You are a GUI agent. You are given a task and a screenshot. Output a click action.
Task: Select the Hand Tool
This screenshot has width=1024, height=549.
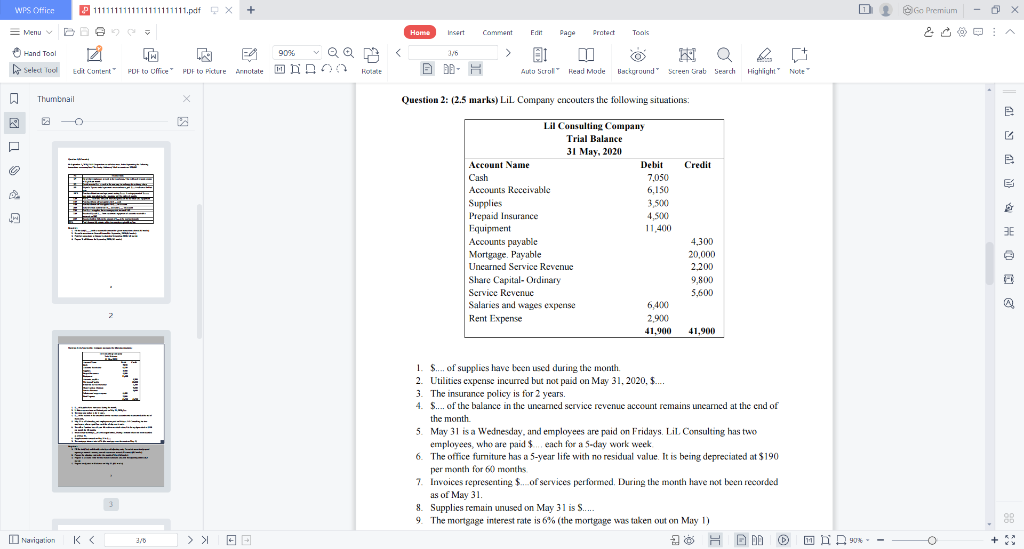tap(35, 53)
